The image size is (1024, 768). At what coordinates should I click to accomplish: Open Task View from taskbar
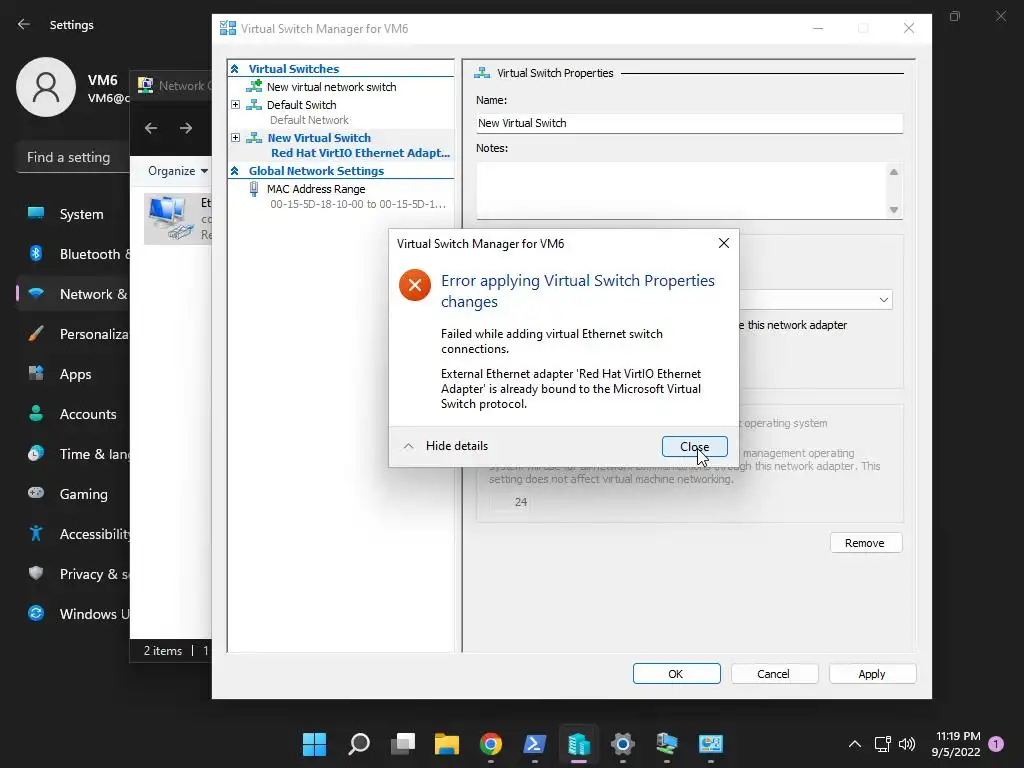[403, 744]
